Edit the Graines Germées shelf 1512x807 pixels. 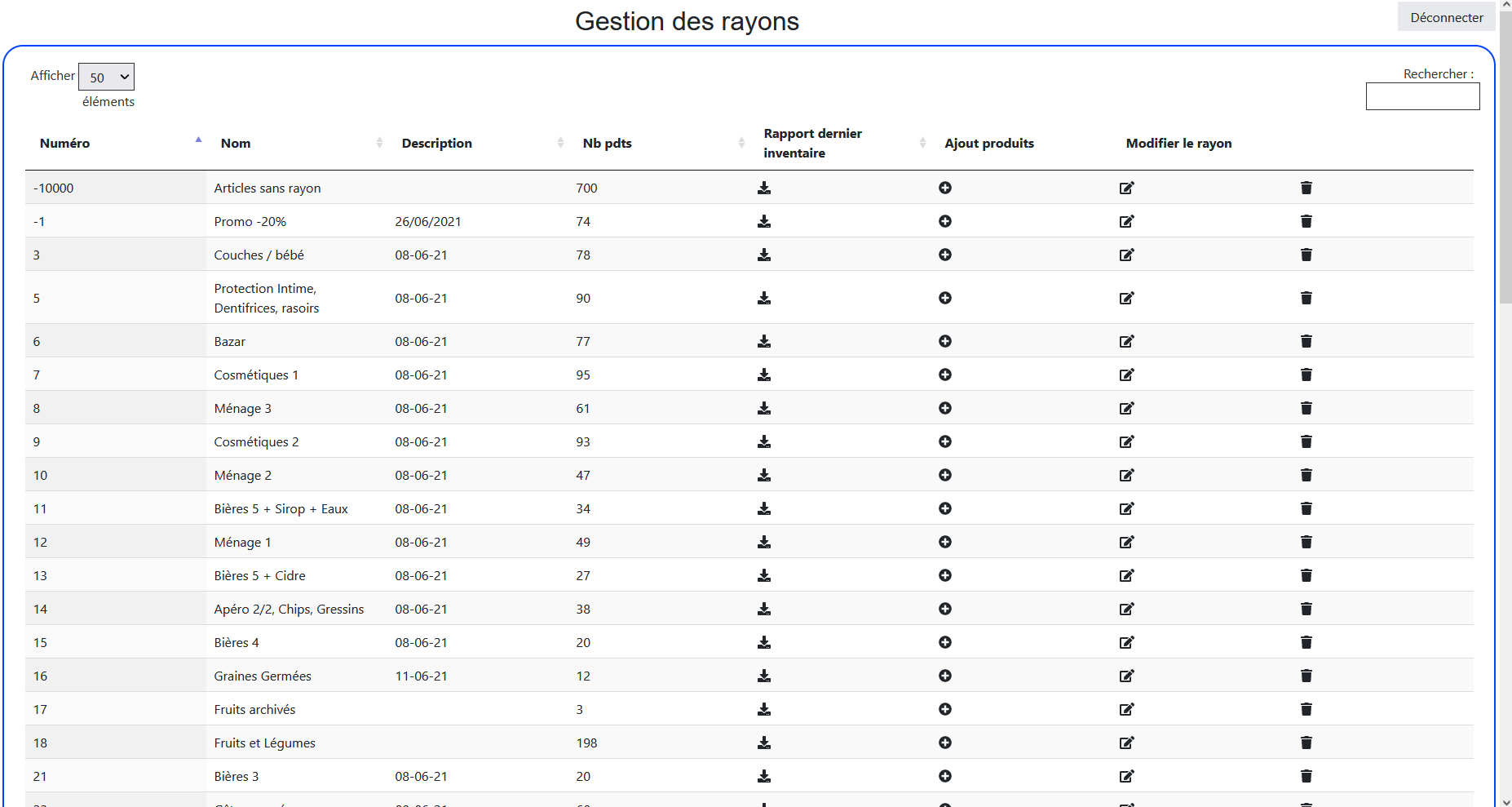(1126, 676)
